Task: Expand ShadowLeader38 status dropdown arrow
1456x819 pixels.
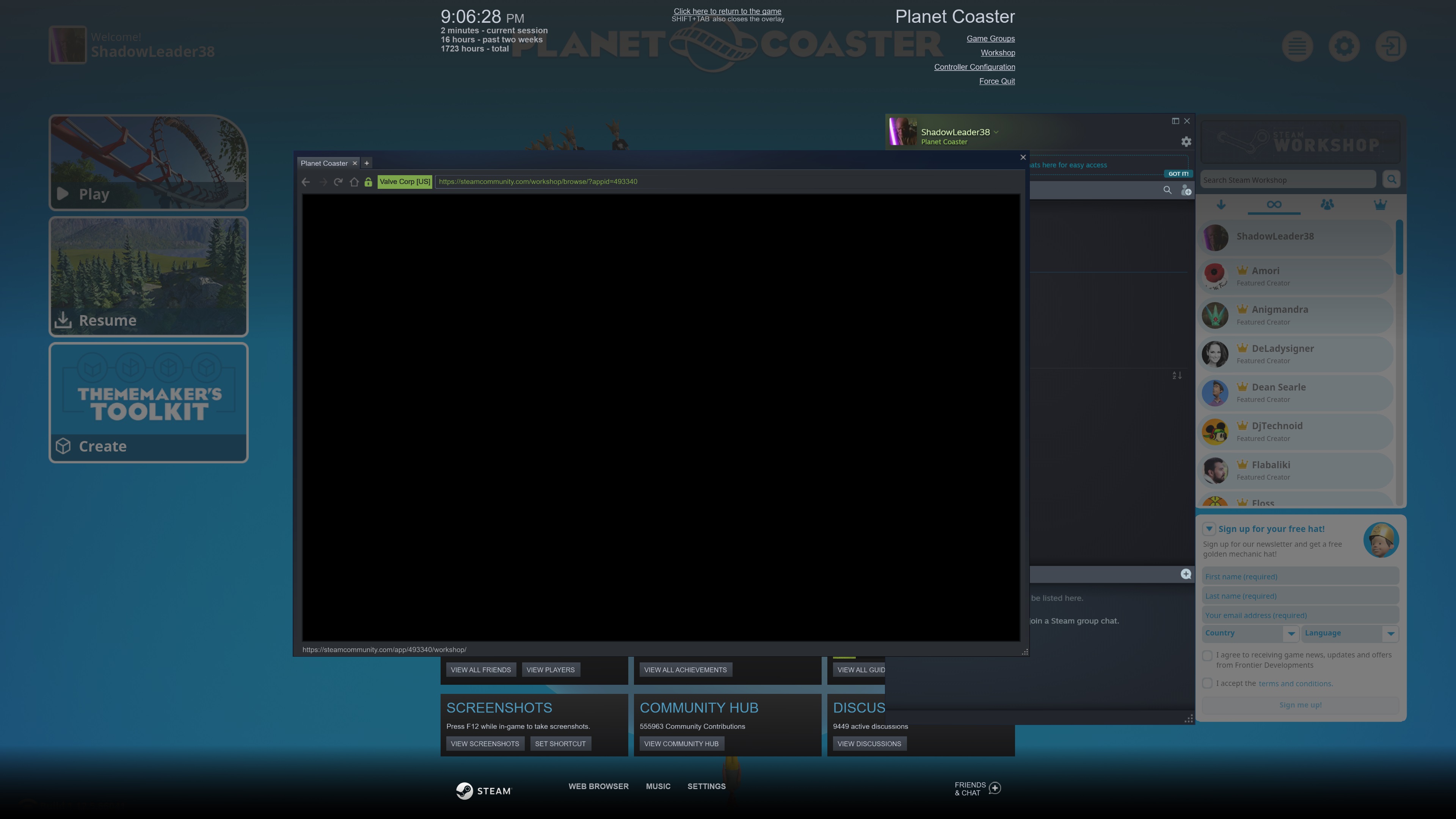Action: click(996, 132)
